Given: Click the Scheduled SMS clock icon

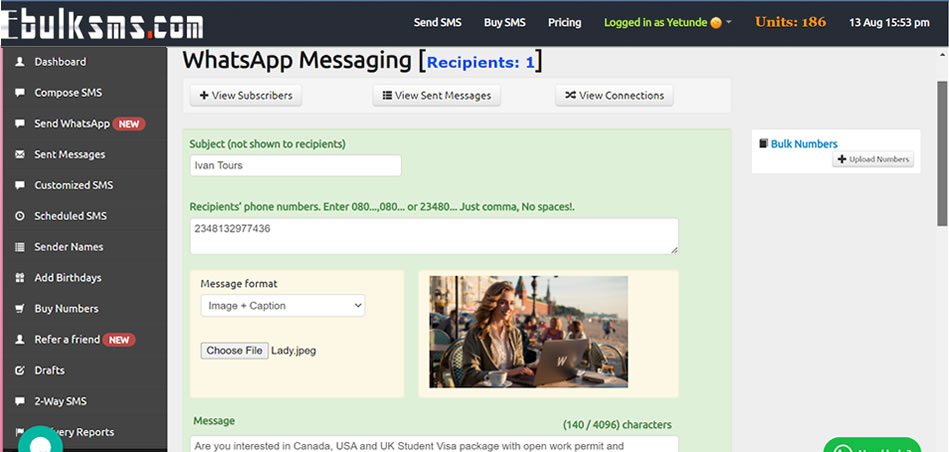Looking at the screenshot, I should click(x=20, y=216).
